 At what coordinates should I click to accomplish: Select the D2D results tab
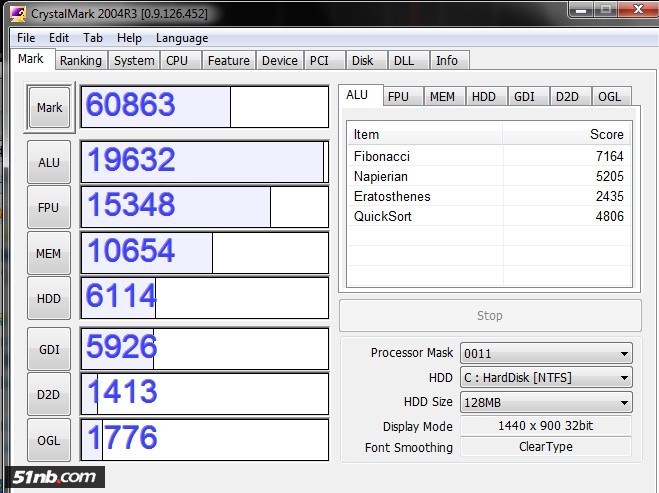(x=567, y=96)
